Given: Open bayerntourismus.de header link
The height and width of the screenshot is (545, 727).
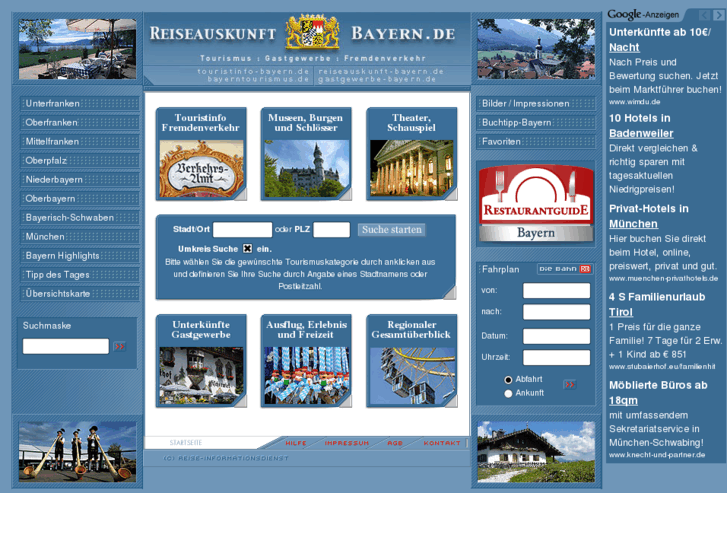Looking at the screenshot, I should pyautogui.click(x=258, y=79).
